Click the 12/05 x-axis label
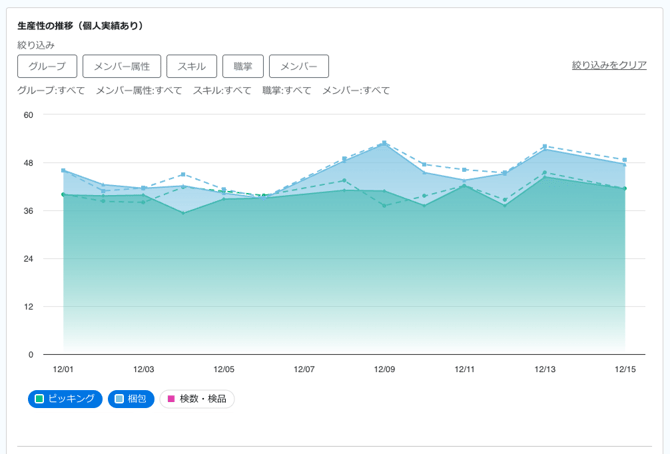The image size is (670, 454). (224, 369)
